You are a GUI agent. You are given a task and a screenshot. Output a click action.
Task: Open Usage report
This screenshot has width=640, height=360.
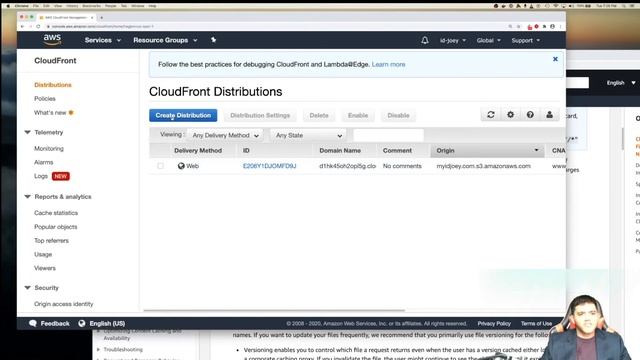click(x=43, y=254)
